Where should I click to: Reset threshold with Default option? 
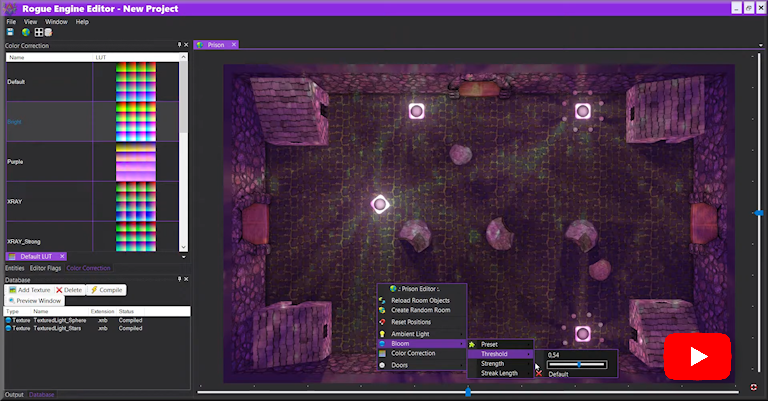click(558, 374)
